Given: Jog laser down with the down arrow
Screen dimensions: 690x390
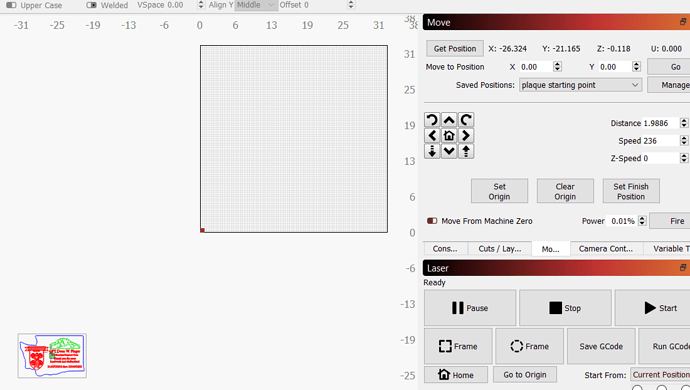Looking at the screenshot, I should [x=449, y=151].
